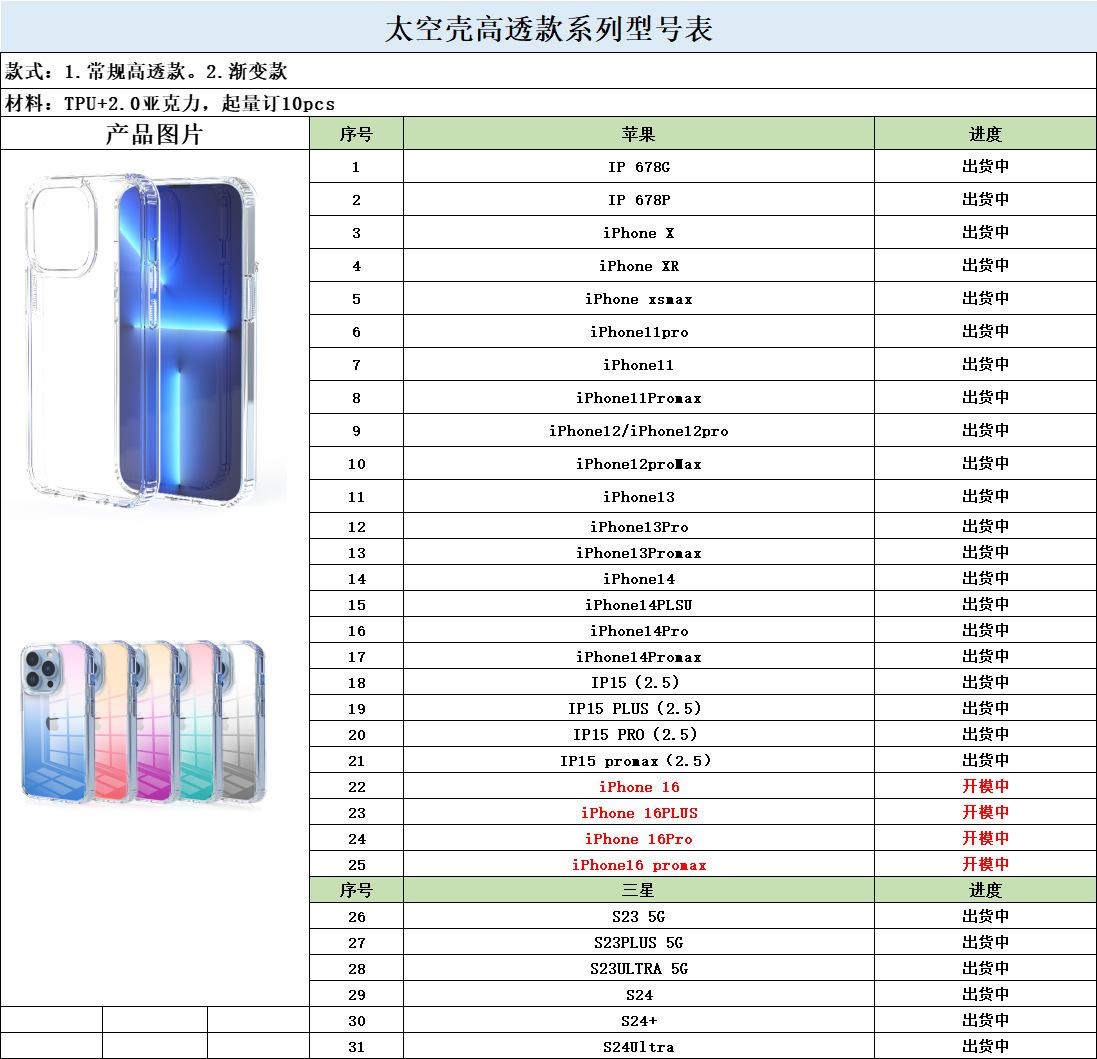The image size is (1097, 1059).
Task: Select the 出货中 status for S24Ultra
Action: point(985,1046)
